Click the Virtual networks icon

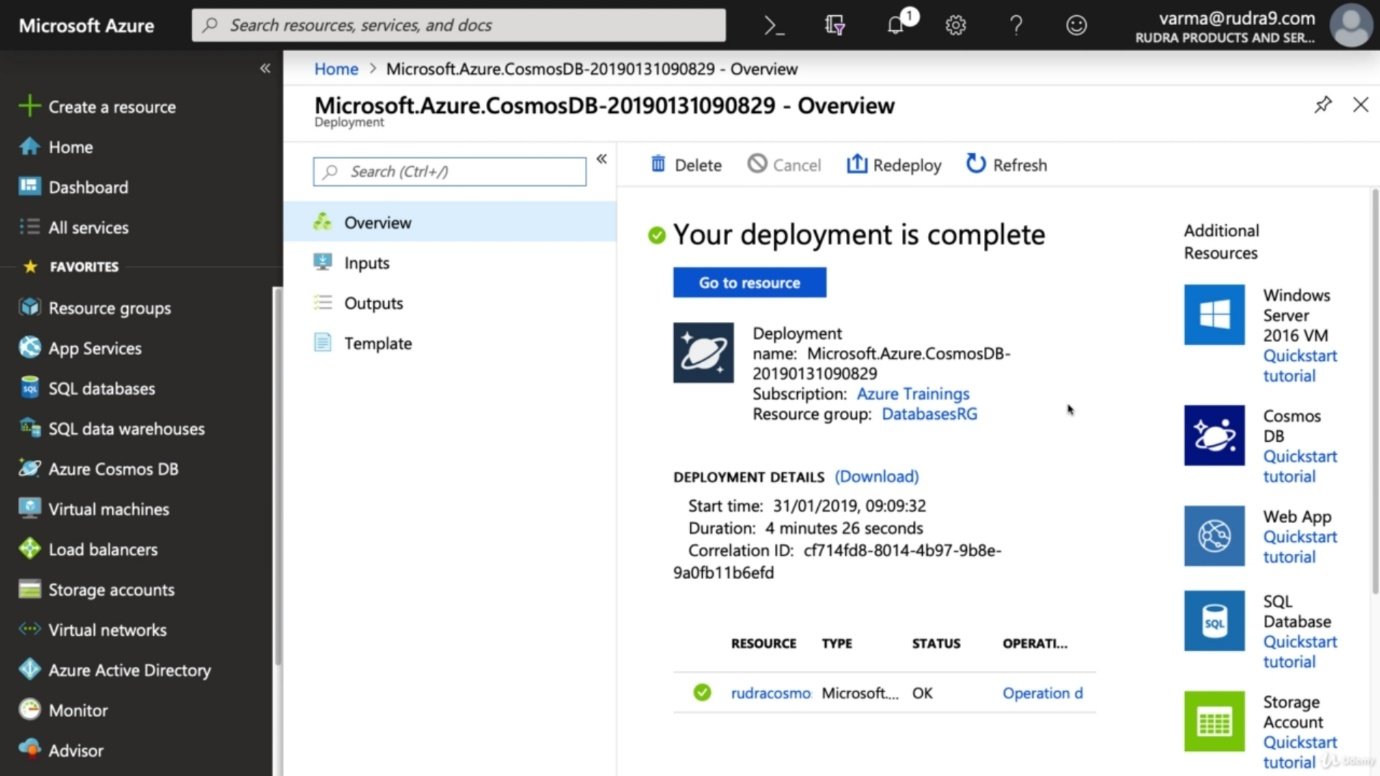[x=30, y=629]
